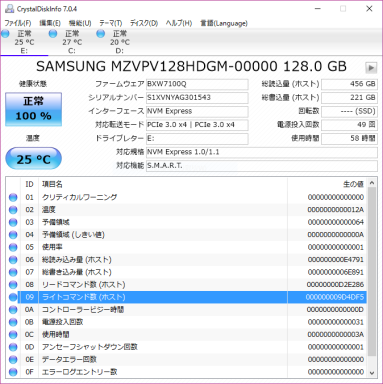Click the ID column header
The image size is (383, 384).
(x=30, y=184)
